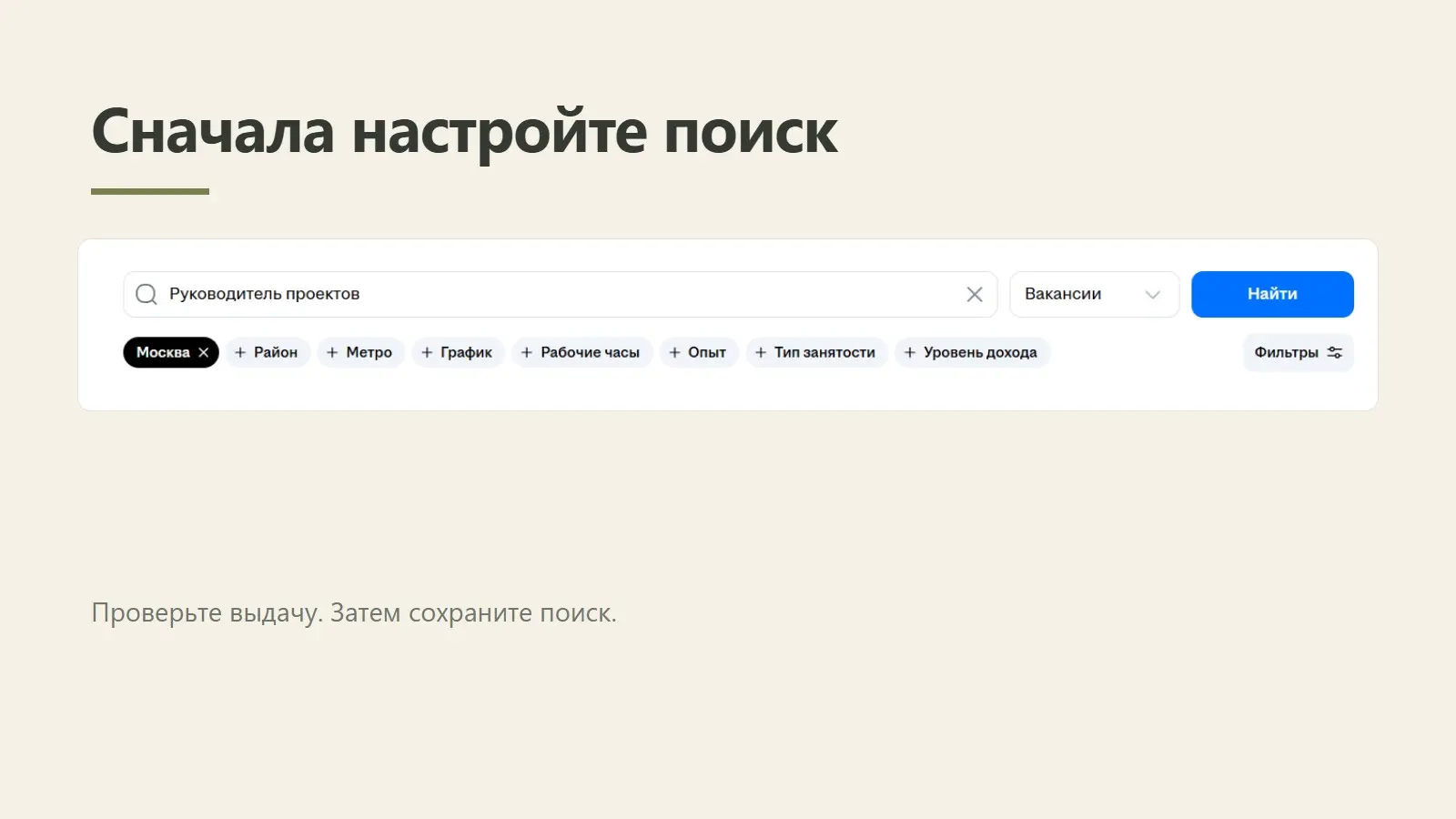Add the Район filter
1456x819 pixels.
pyautogui.click(x=267, y=352)
